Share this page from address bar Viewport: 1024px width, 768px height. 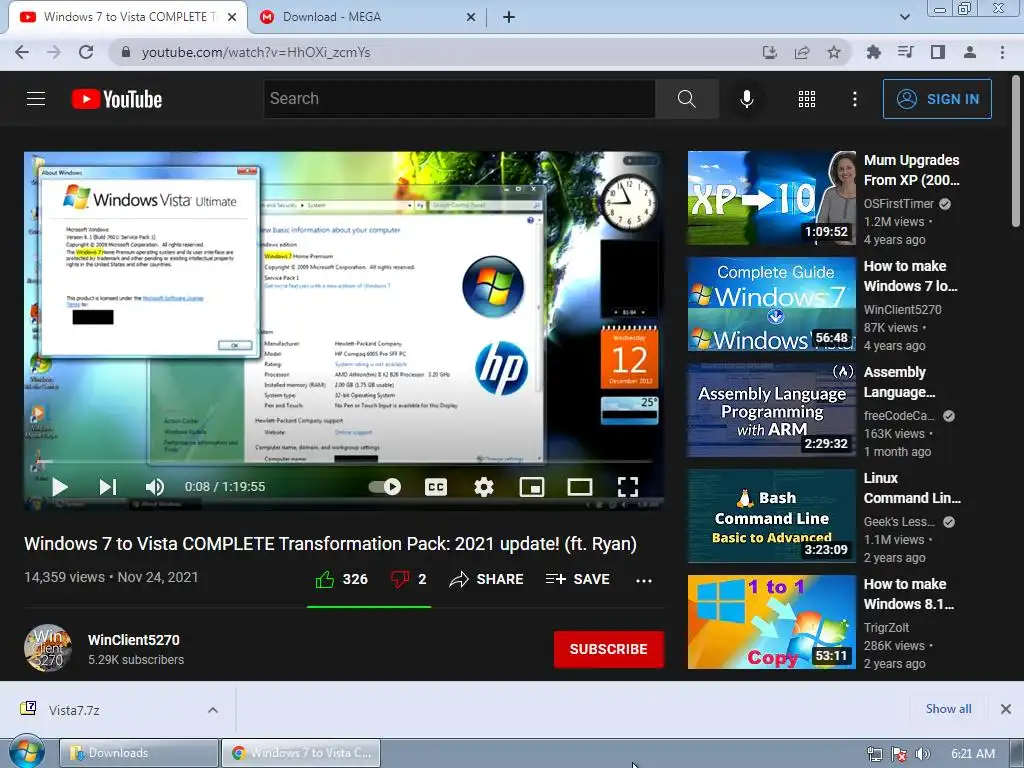coord(802,52)
